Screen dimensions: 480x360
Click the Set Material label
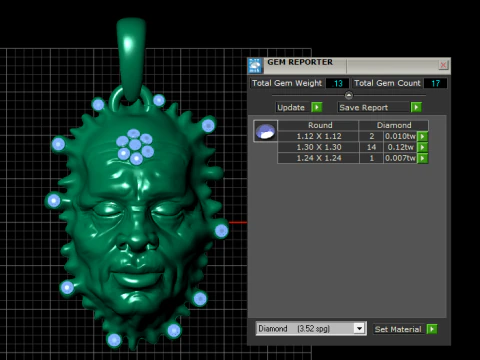click(x=398, y=329)
